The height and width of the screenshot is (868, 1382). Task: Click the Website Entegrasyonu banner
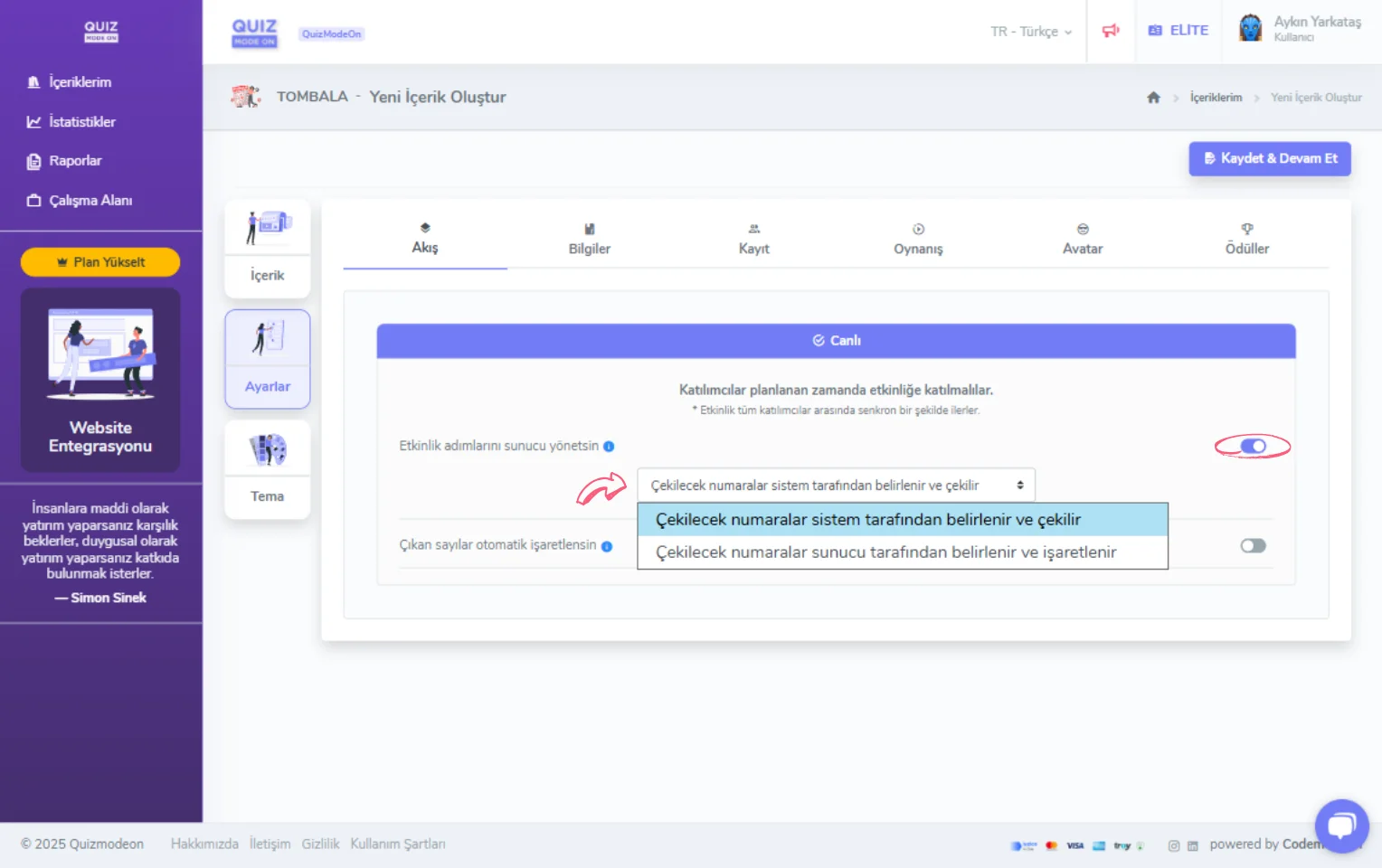coord(100,381)
